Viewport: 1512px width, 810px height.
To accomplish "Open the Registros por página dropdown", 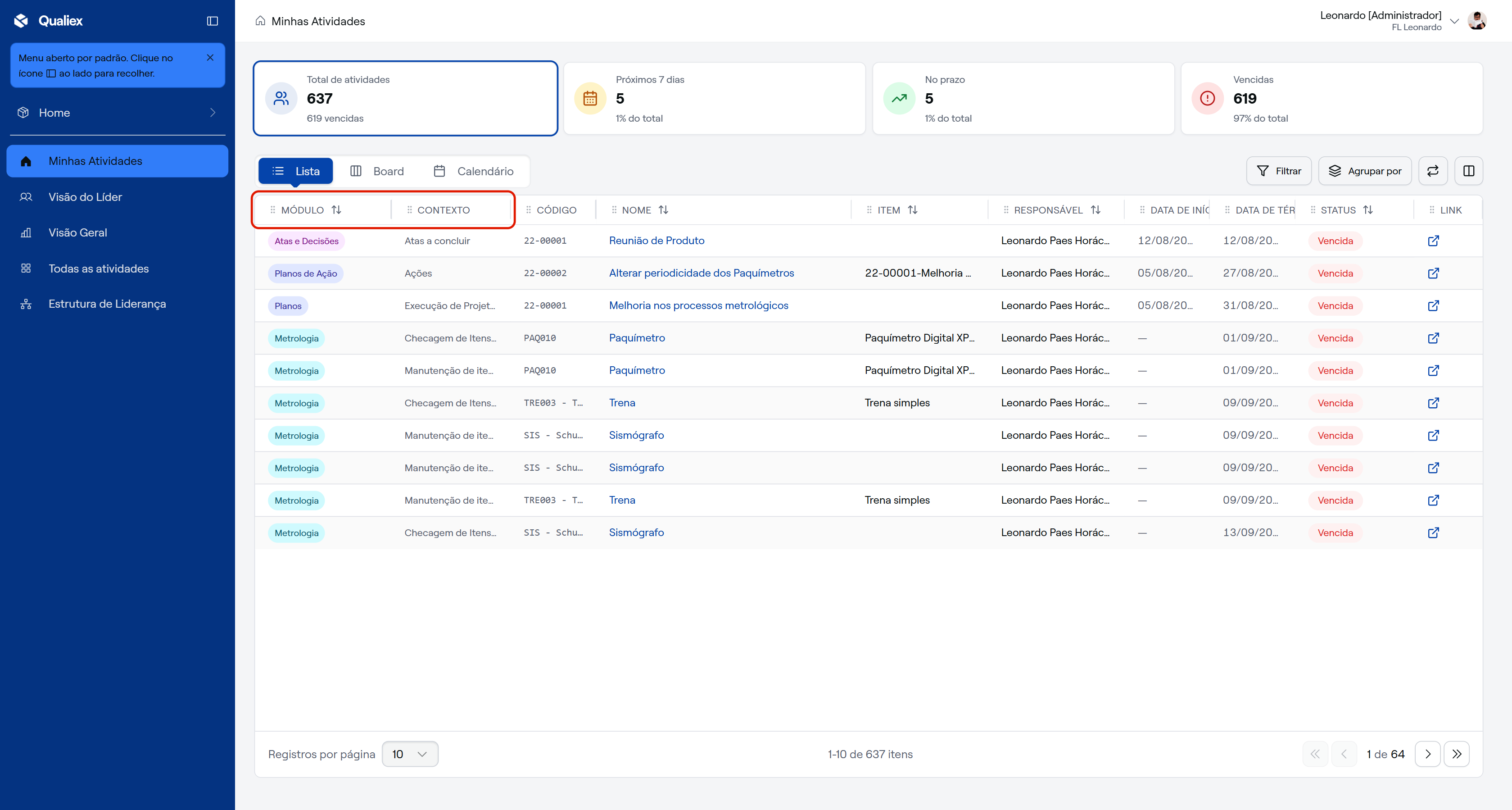I will [x=410, y=754].
